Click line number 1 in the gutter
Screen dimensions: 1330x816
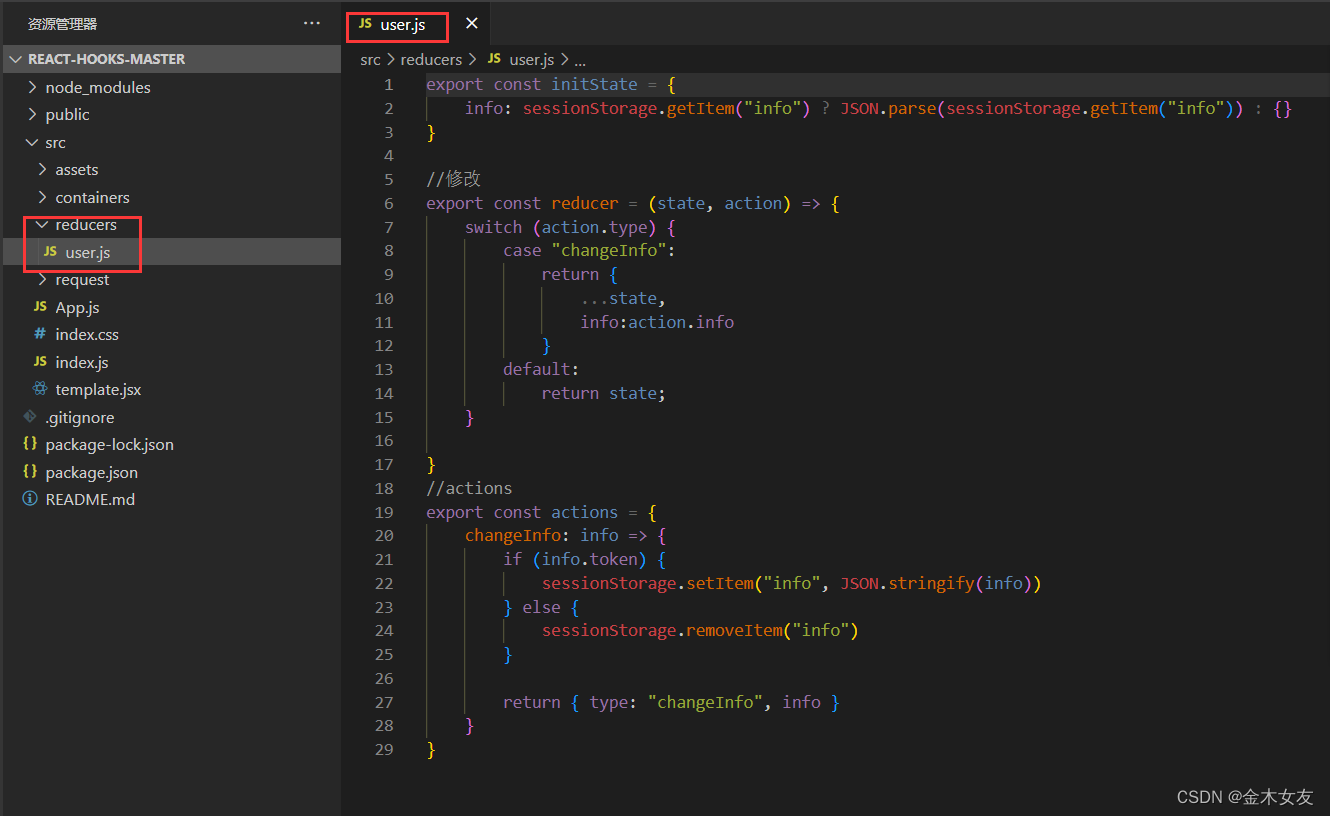pos(389,84)
